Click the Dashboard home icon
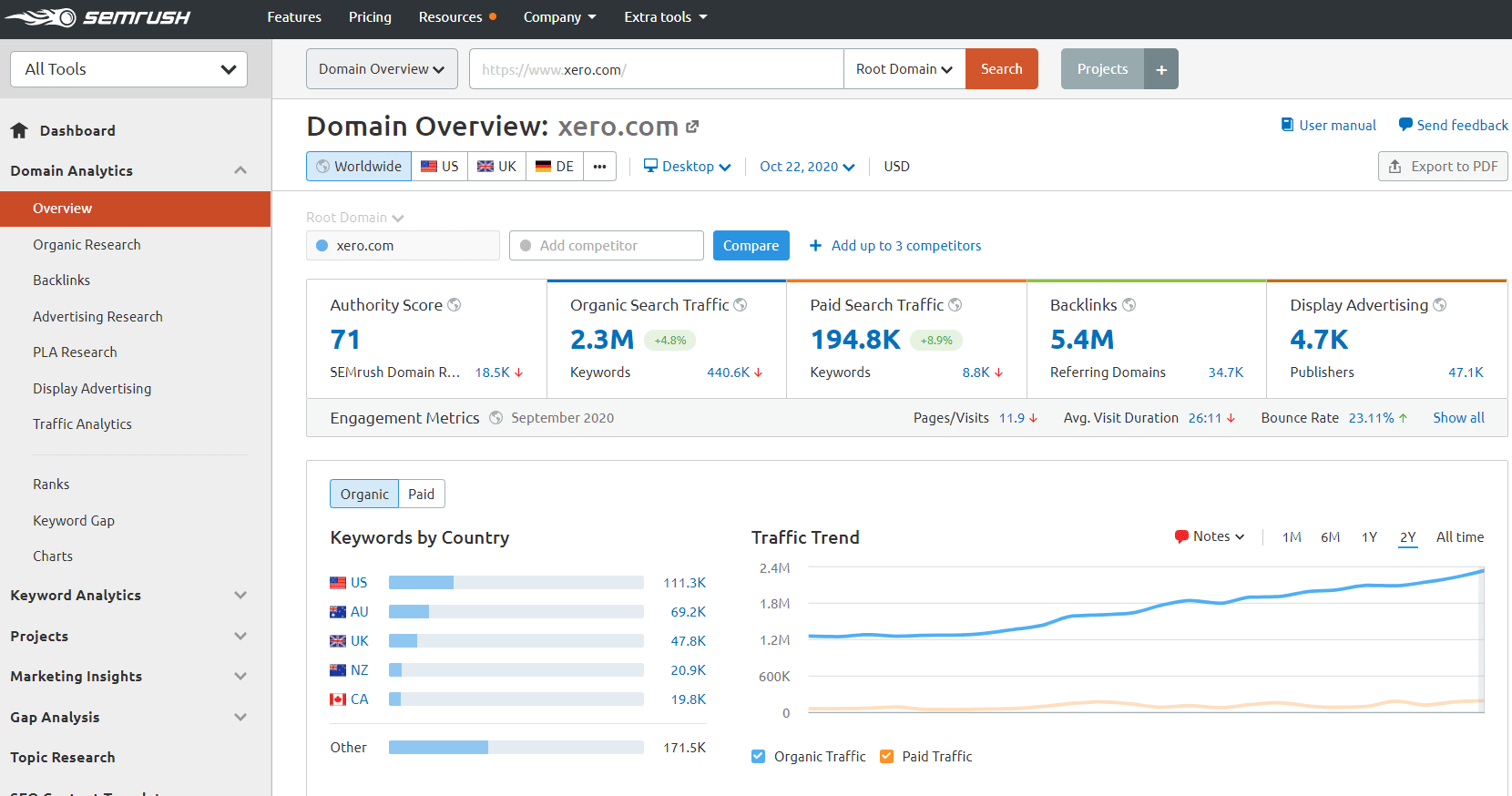The height and width of the screenshot is (796, 1512). [19, 130]
